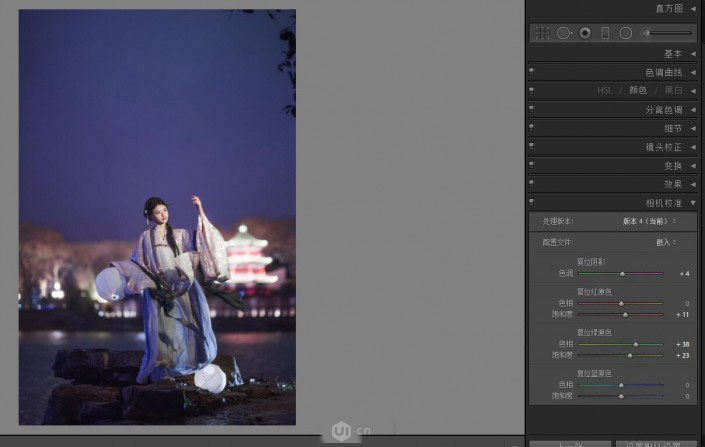The height and width of the screenshot is (447, 705).
Task: Switch to the HSL tab
Action: tap(604, 90)
